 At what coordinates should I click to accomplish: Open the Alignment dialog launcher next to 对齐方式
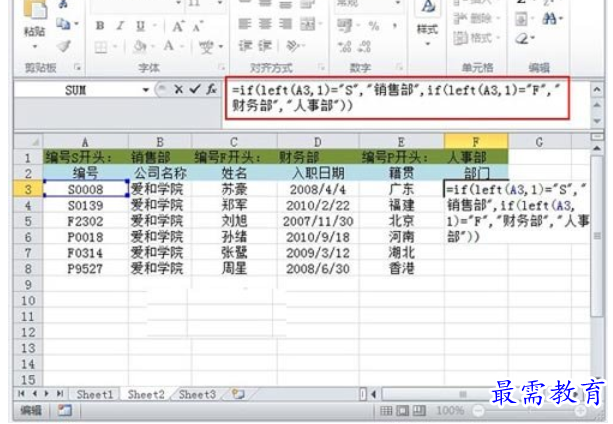pos(322,67)
